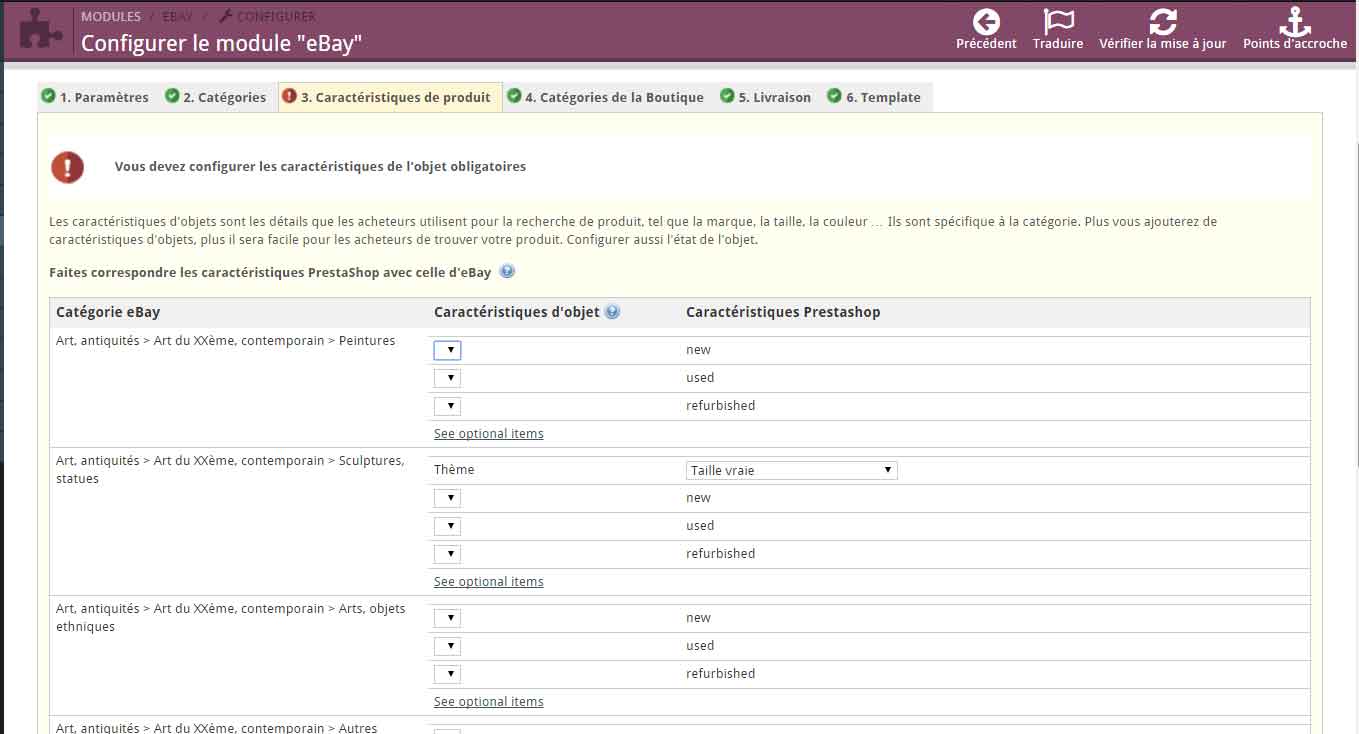1359x734 pixels.
Task: Click the wrench icon before CONFIGURER breadcrumb
Action: [x=225, y=17]
